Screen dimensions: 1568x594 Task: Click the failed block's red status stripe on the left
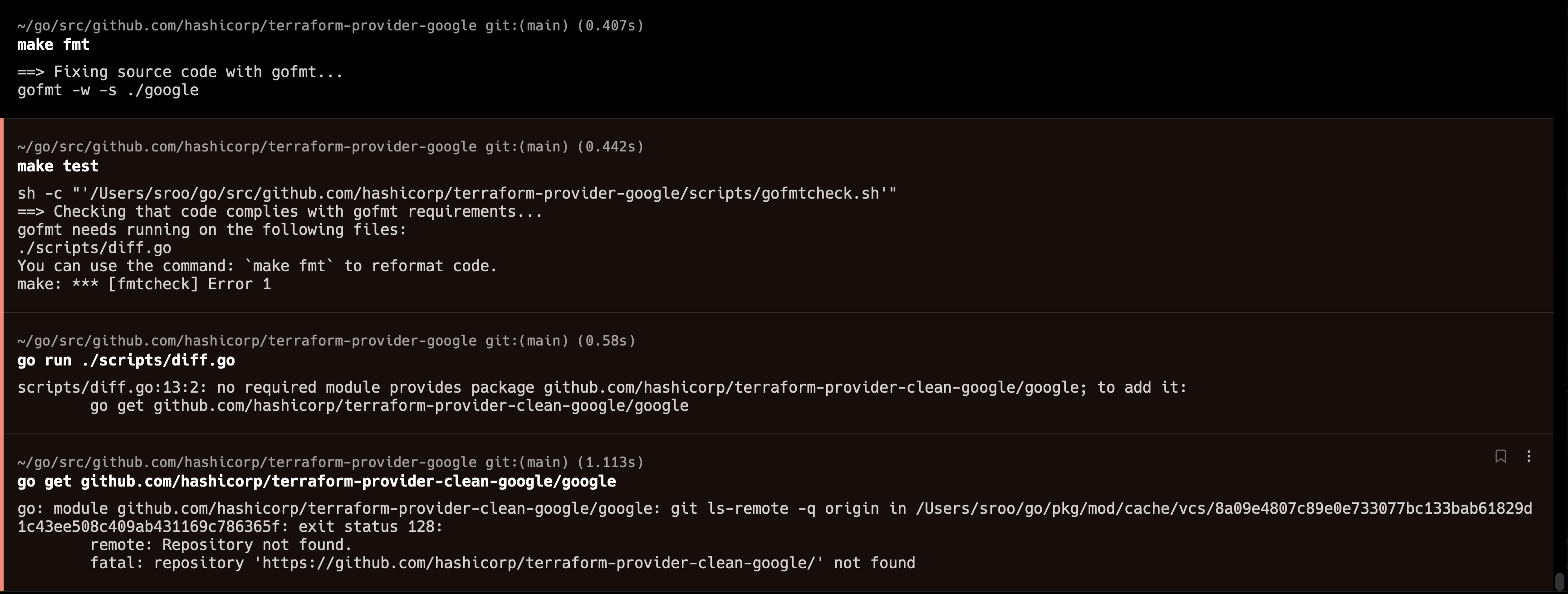pyautogui.click(x=2, y=213)
